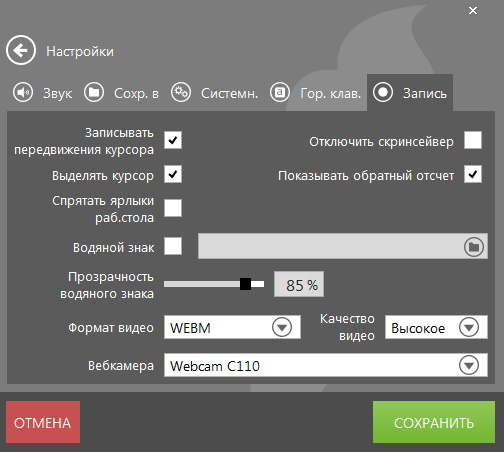504x452 pixels.
Task: Select the Запись tab label
Action: (x=425, y=94)
